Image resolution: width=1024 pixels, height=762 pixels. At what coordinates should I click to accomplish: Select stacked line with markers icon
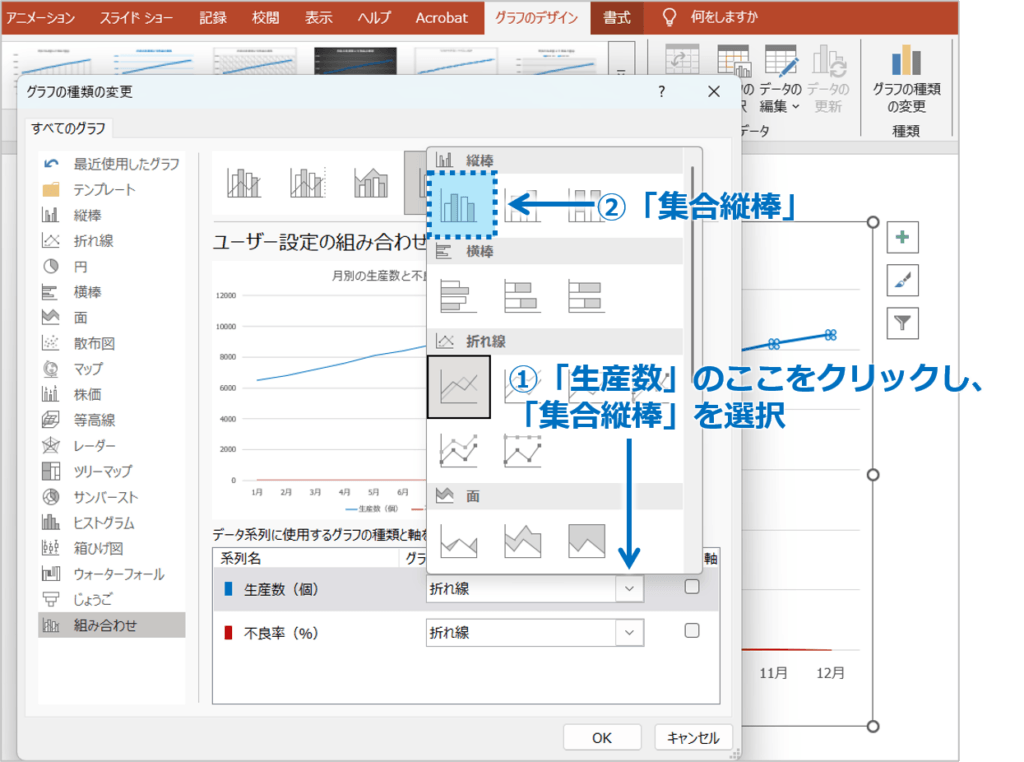click(x=522, y=451)
